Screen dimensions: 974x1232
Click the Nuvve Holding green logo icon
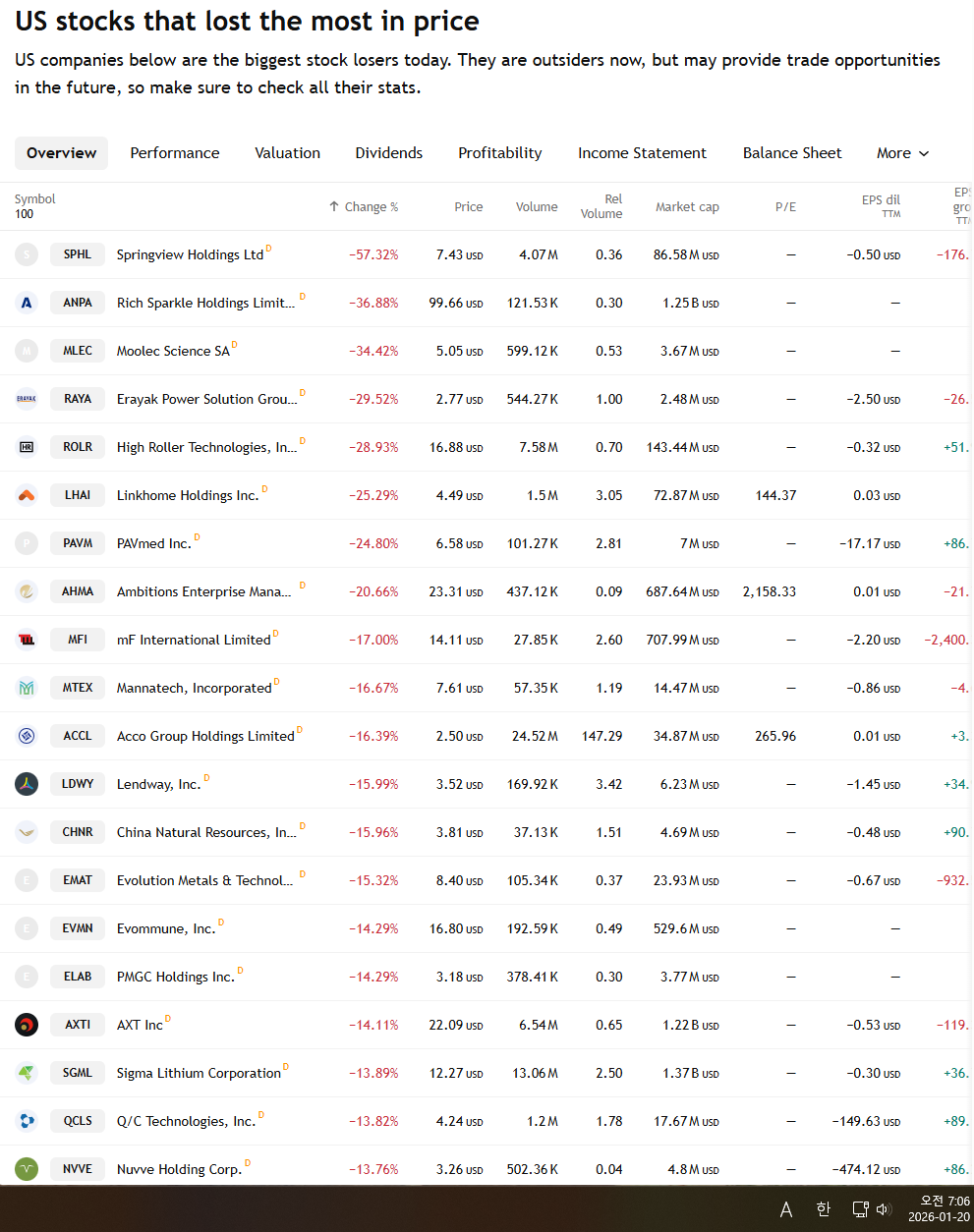click(27, 1169)
